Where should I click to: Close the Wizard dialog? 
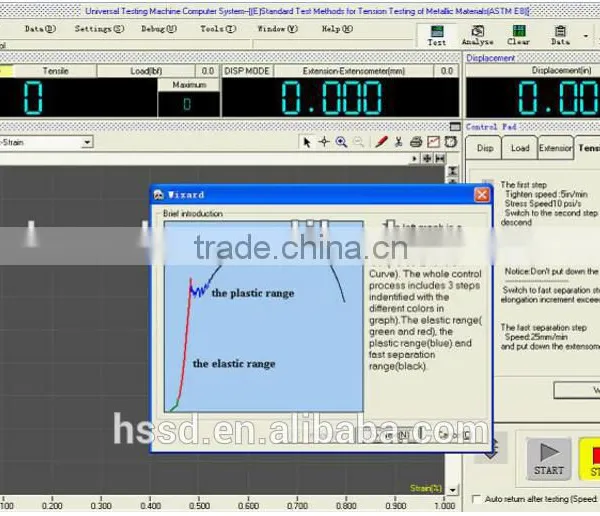pos(482,195)
